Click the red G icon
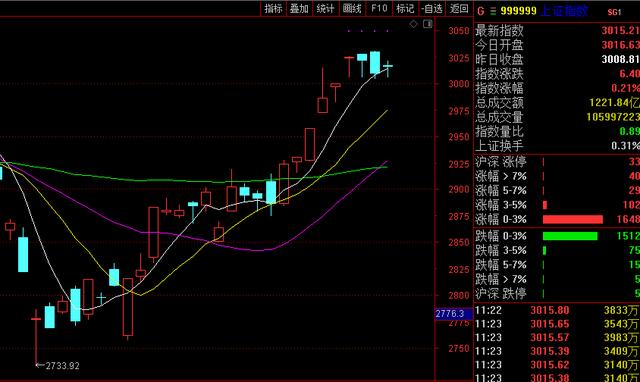The height and width of the screenshot is (382, 640). 480,11
